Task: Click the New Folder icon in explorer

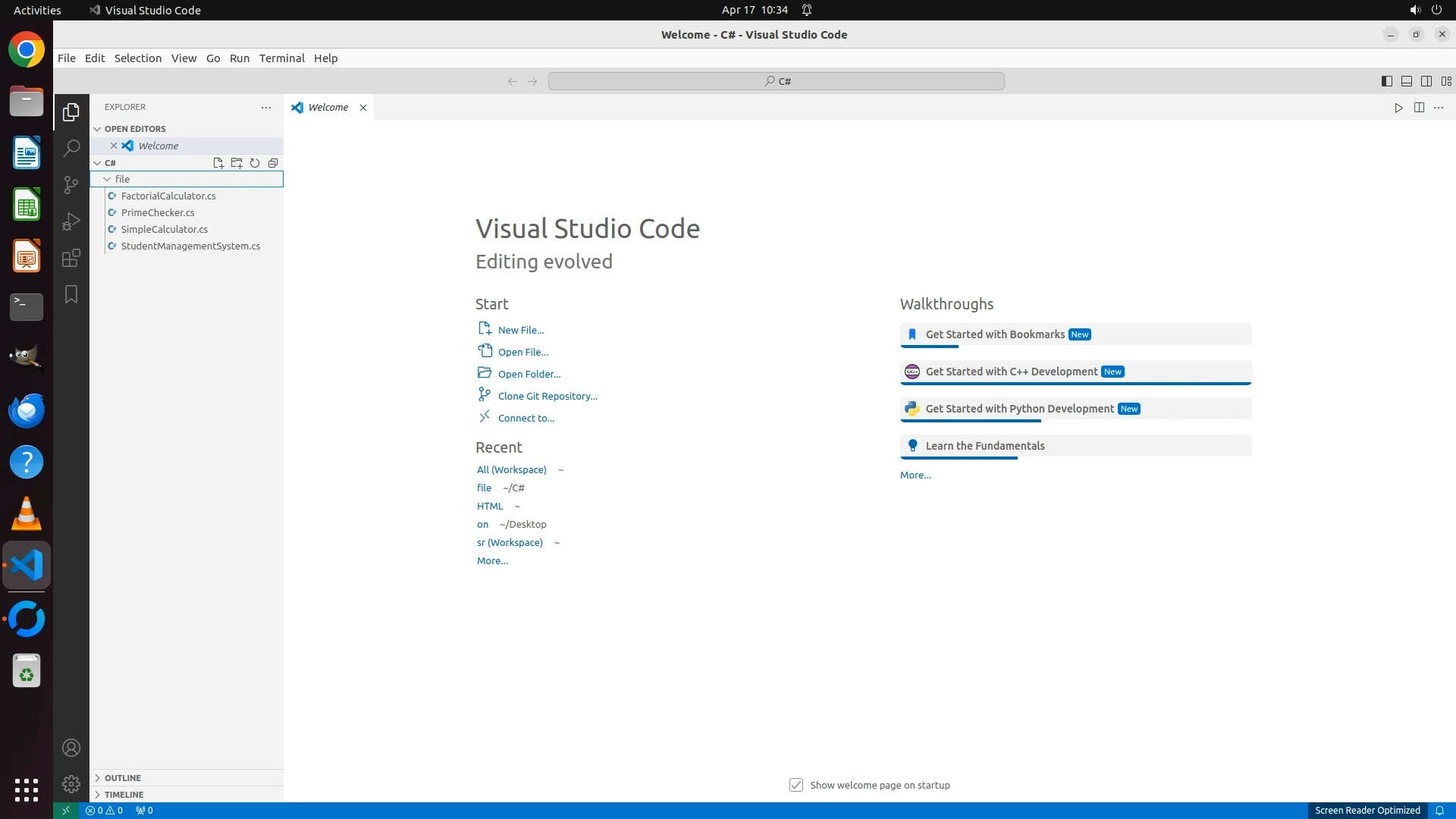Action: pyautogui.click(x=237, y=163)
